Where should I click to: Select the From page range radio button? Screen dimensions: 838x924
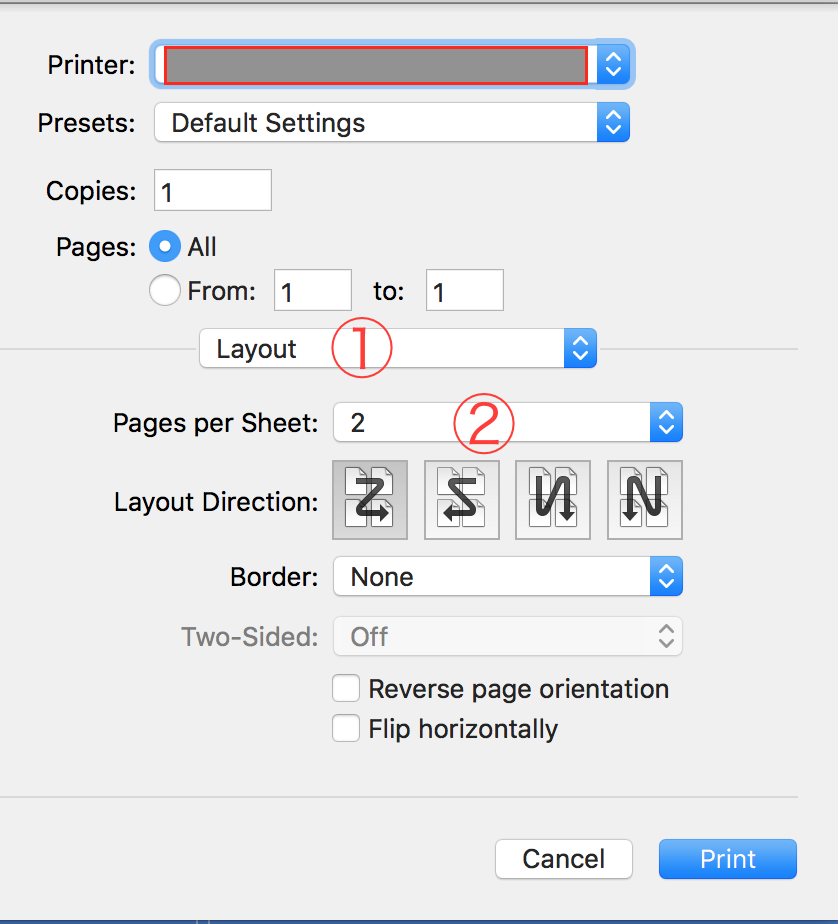[164, 291]
